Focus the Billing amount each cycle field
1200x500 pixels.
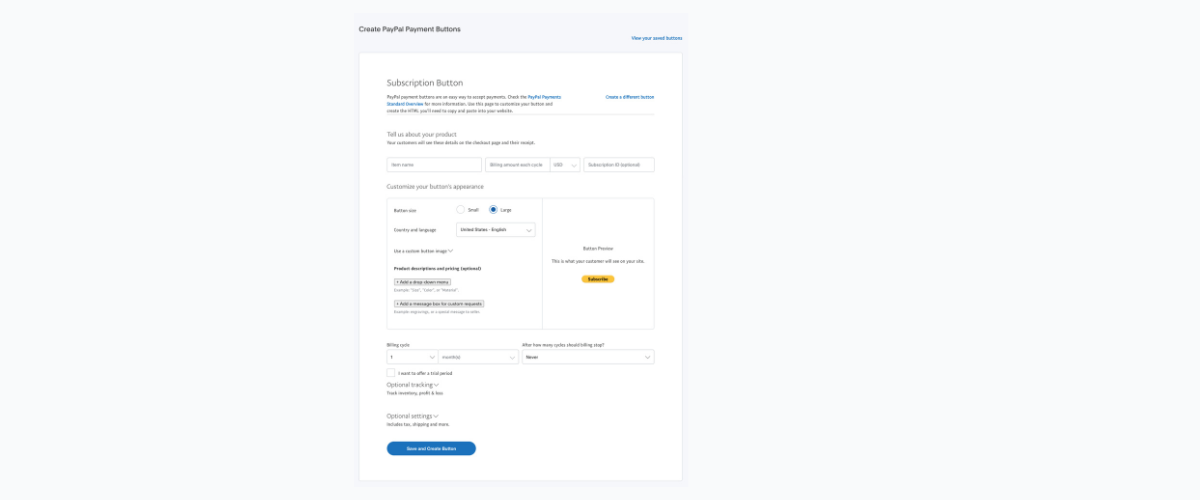point(517,165)
